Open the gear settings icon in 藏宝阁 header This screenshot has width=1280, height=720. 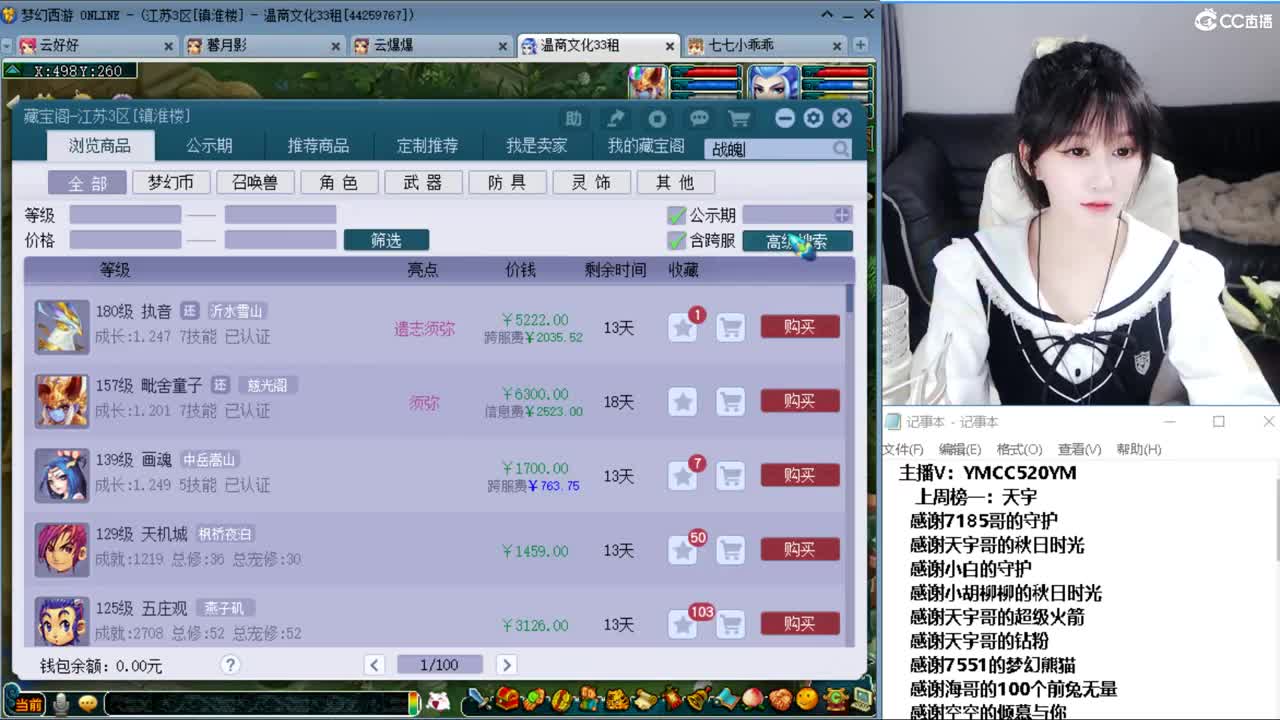pos(813,118)
